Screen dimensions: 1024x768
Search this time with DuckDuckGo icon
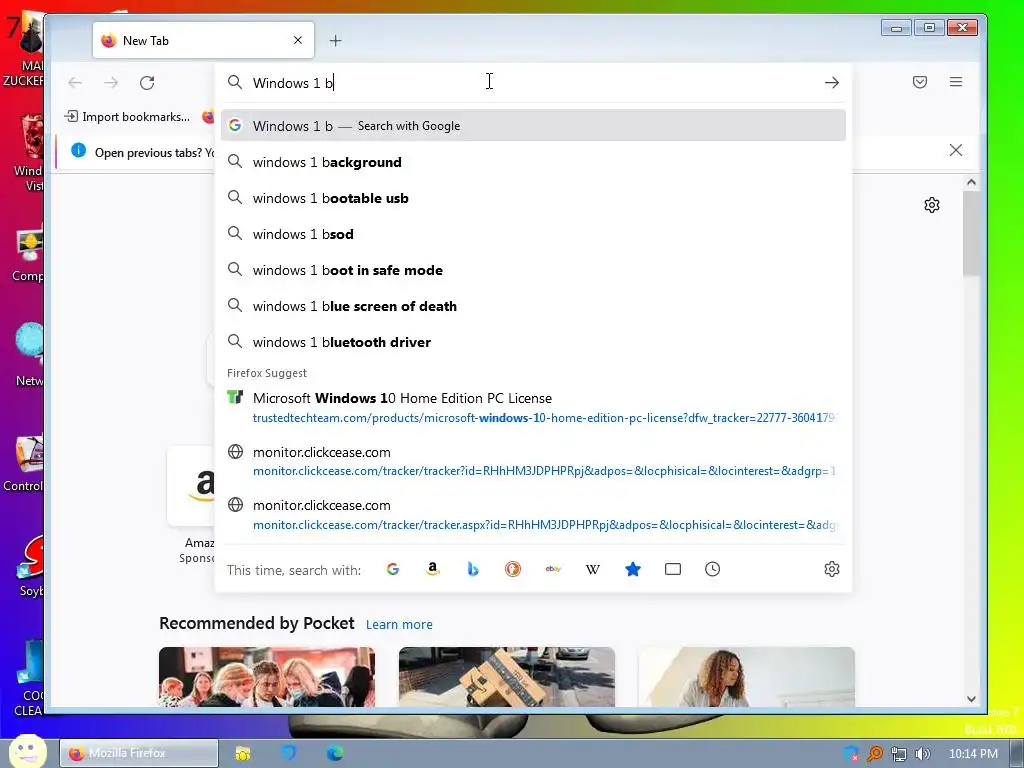(x=513, y=569)
